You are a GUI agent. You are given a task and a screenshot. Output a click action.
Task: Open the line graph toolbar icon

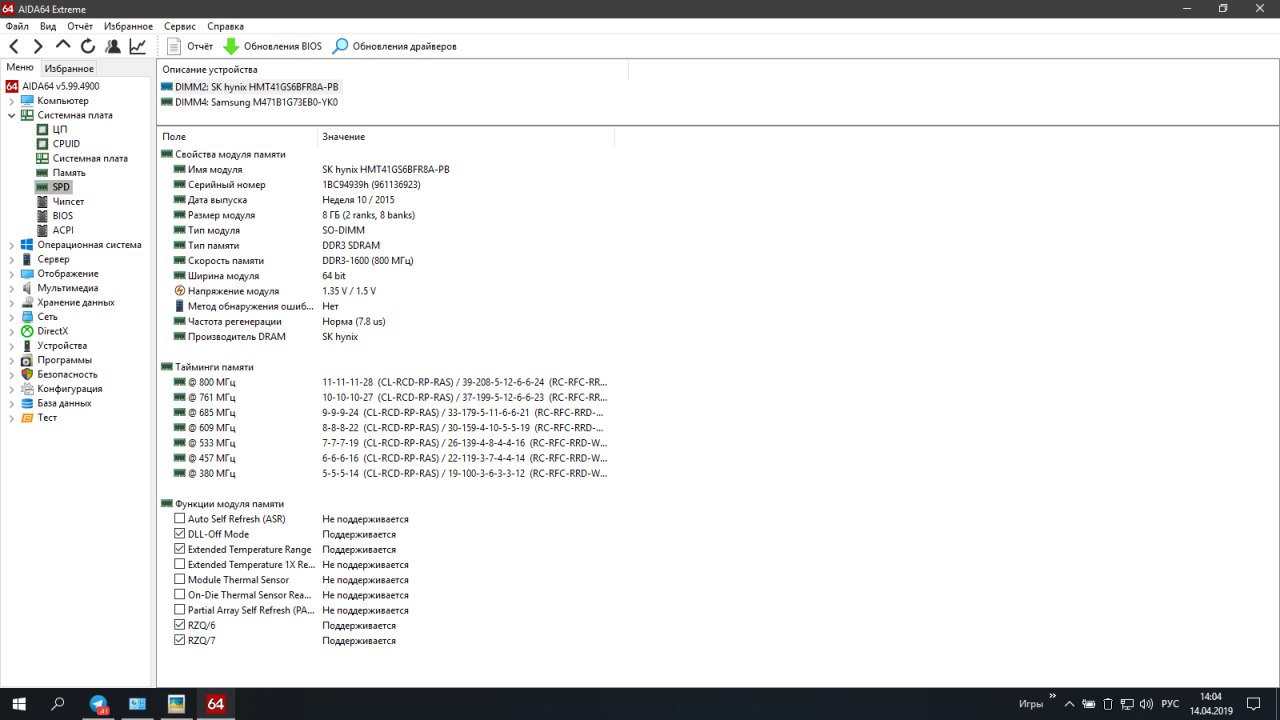click(x=137, y=46)
